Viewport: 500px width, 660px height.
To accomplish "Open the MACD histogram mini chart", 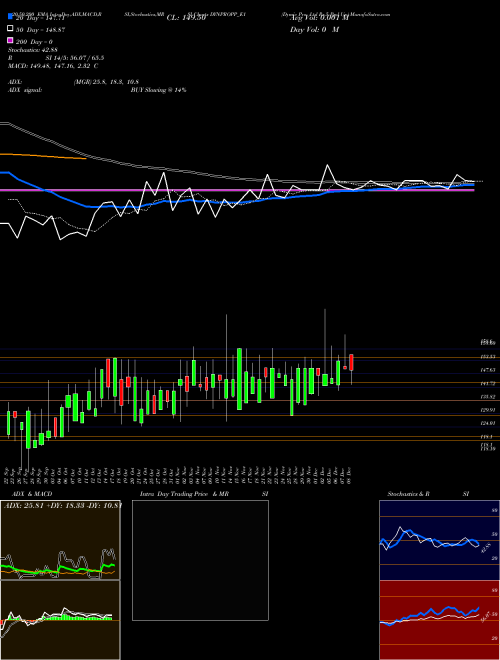I will tap(60, 620).
